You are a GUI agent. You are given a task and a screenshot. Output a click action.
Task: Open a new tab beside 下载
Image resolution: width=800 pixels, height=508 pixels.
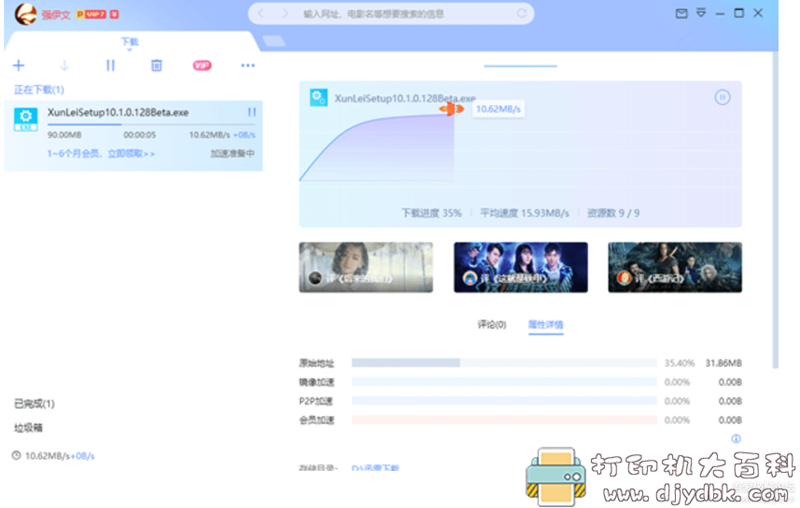click(x=274, y=41)
